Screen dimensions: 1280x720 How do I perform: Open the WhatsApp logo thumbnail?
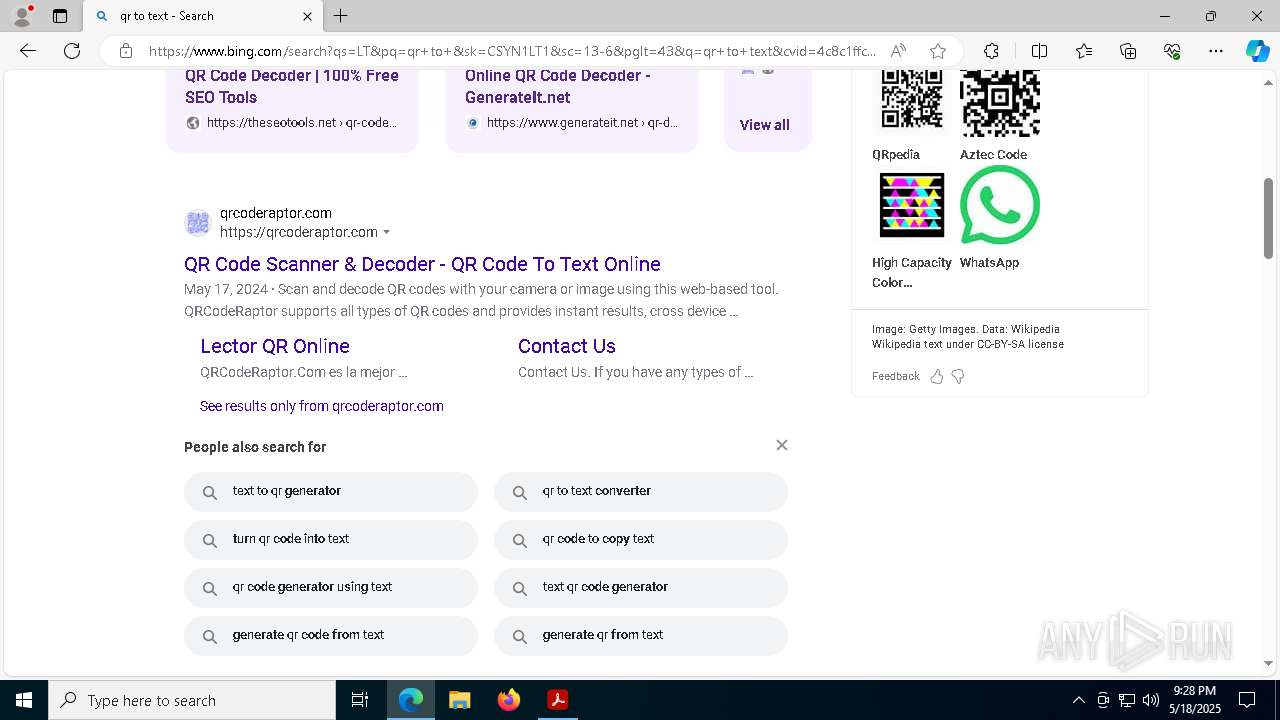[1000, 205]
